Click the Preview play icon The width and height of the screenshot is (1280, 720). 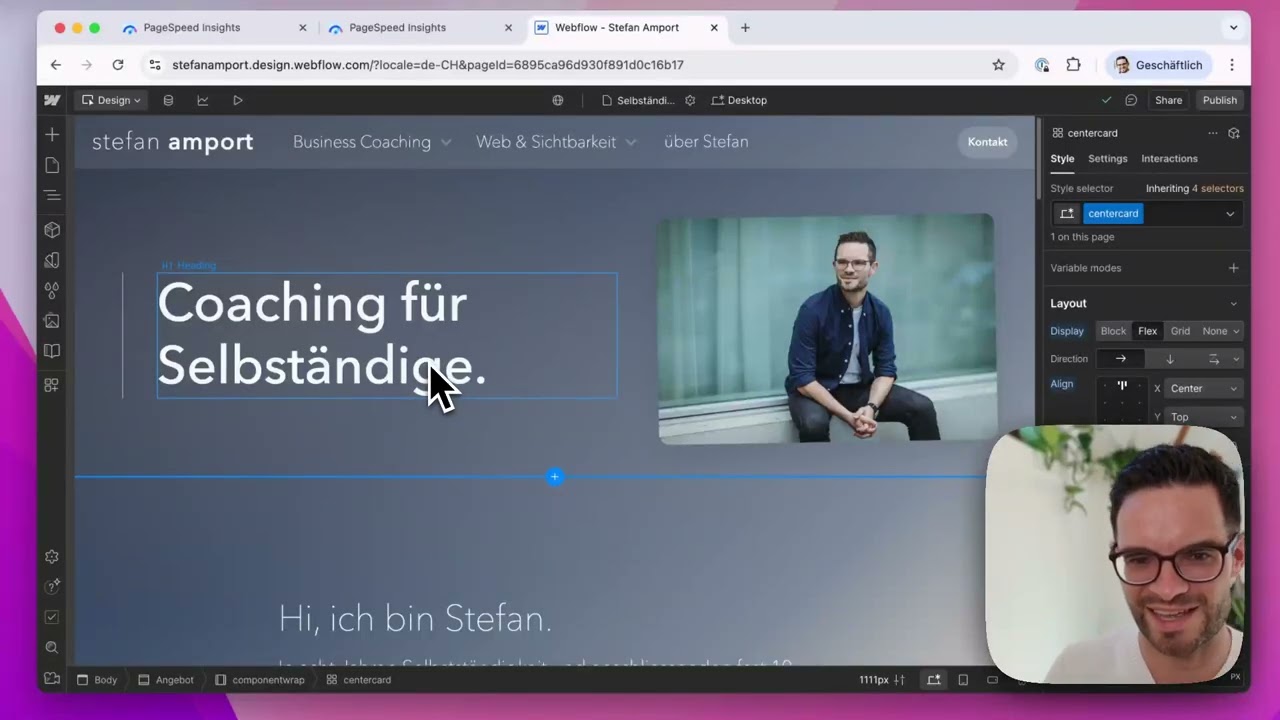[237, 100]
